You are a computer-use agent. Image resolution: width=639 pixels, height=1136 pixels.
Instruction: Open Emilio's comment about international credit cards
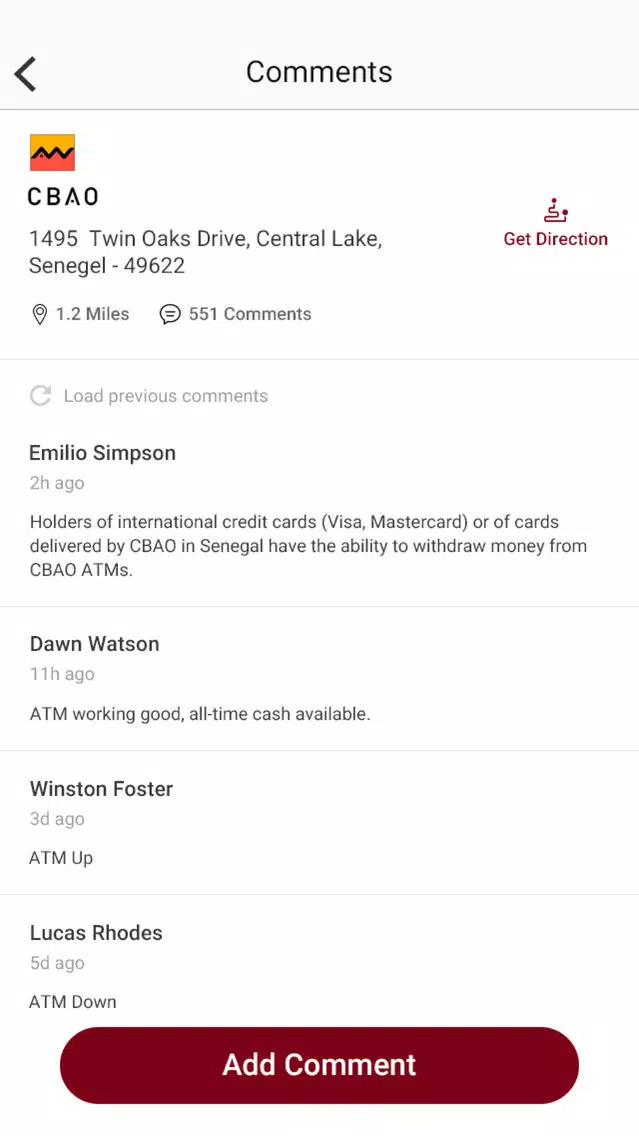tap(308, 546)
